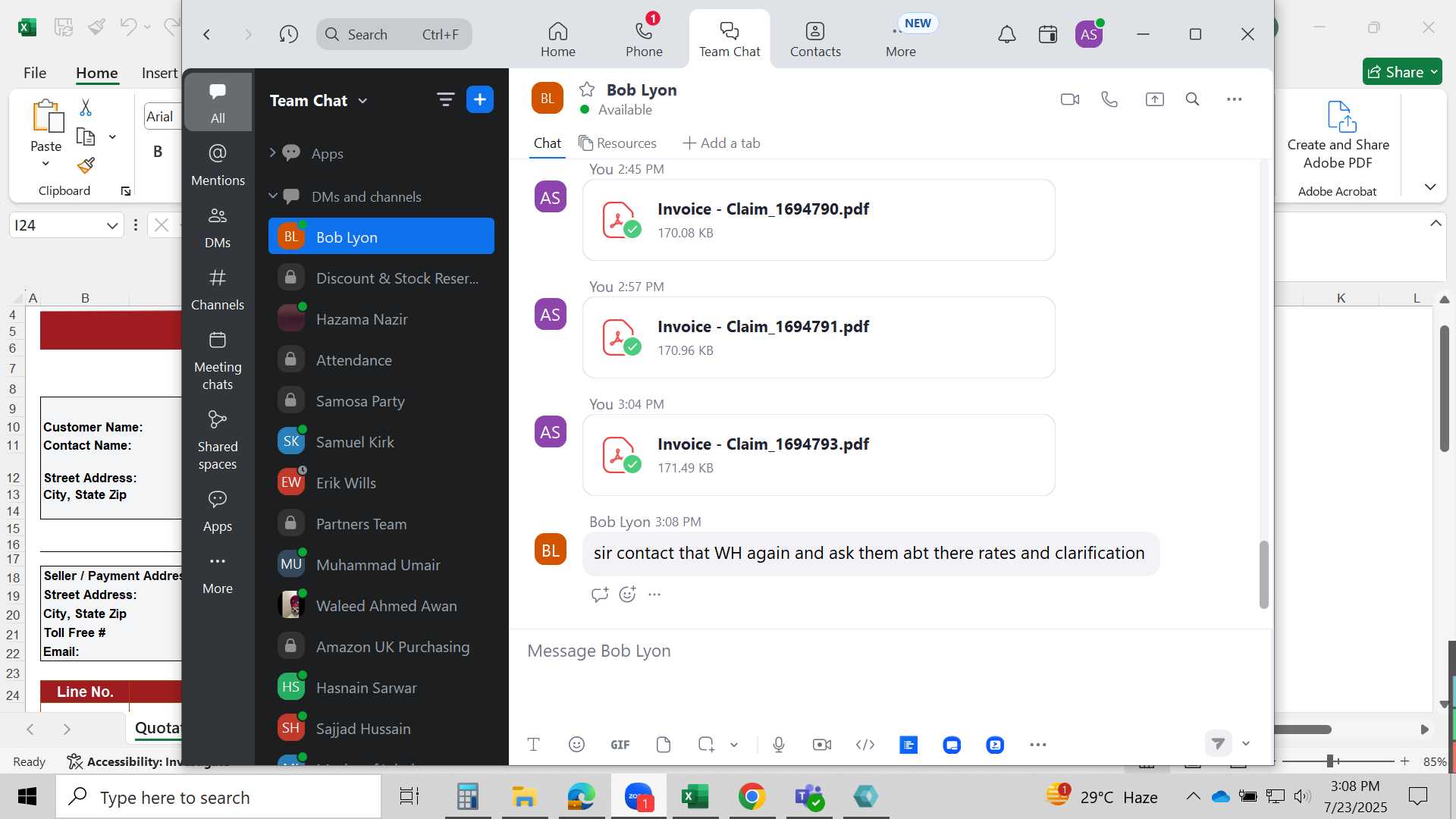Go back with the navigation arrow
Viewport: 1456px width, 819px height.
pos(206,34)
